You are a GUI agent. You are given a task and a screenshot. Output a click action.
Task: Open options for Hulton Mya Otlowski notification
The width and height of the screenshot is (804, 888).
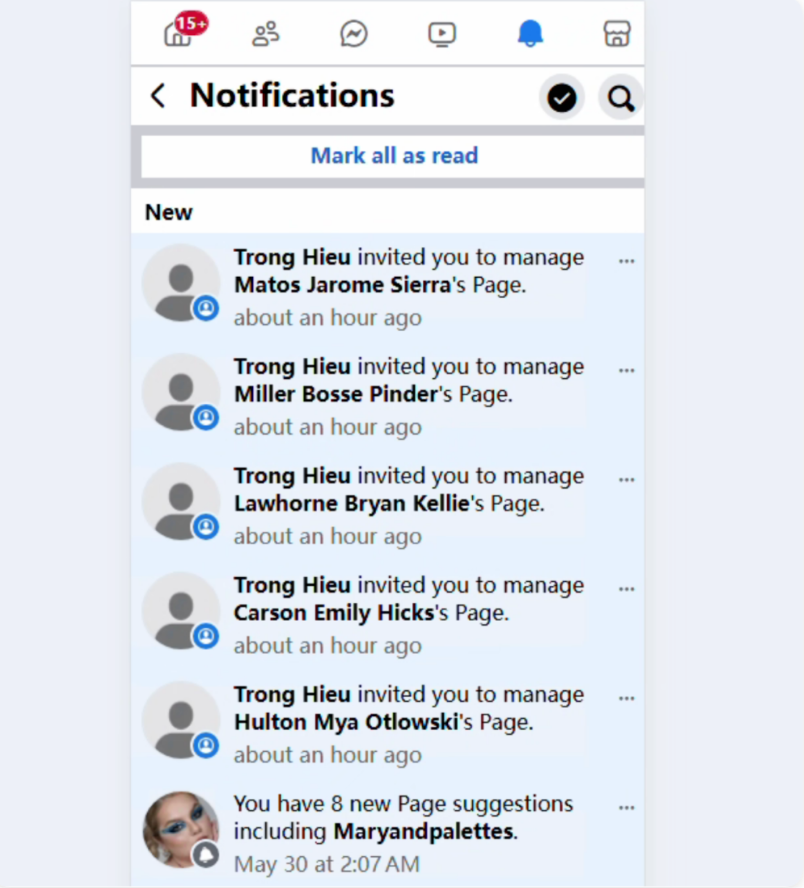point(627,698)
